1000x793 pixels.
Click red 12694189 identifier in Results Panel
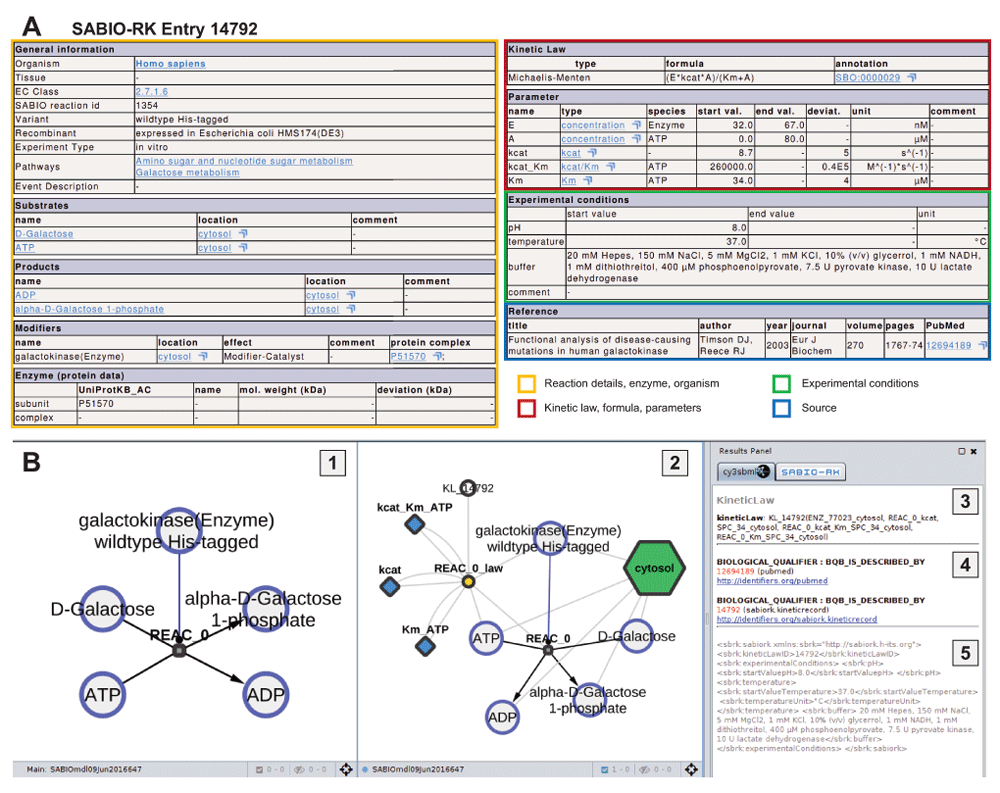pos(735,572)
